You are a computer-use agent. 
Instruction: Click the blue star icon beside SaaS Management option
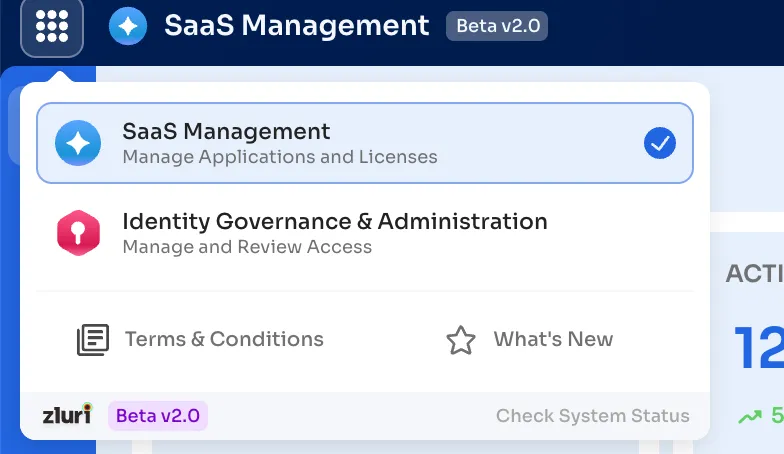coord(78,143)
